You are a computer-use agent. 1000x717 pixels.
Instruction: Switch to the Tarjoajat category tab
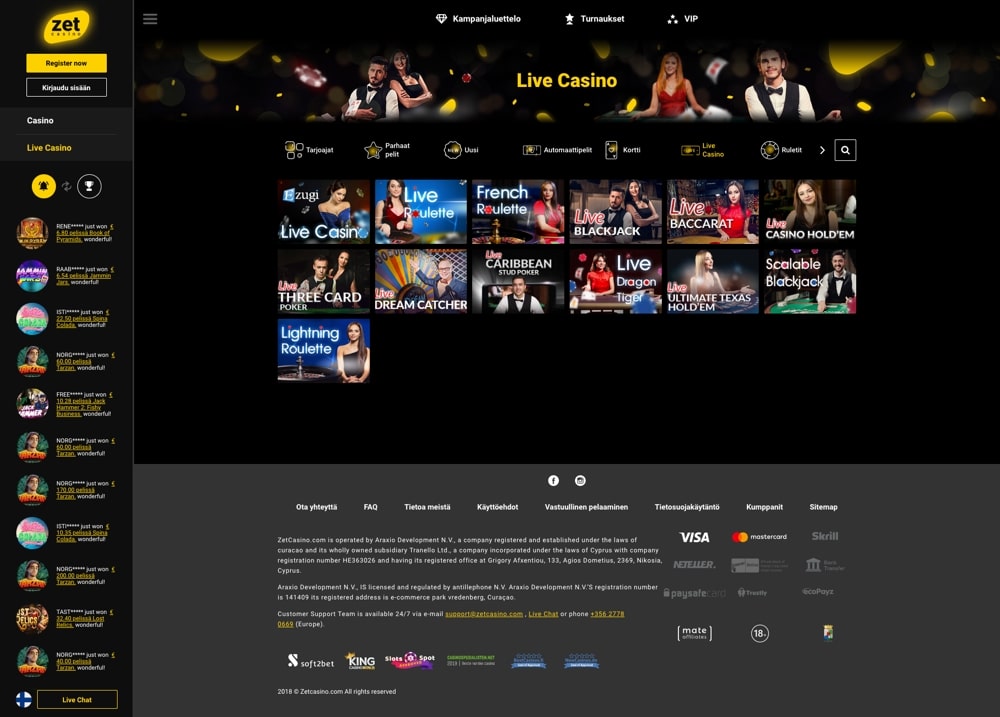[309, 150]
